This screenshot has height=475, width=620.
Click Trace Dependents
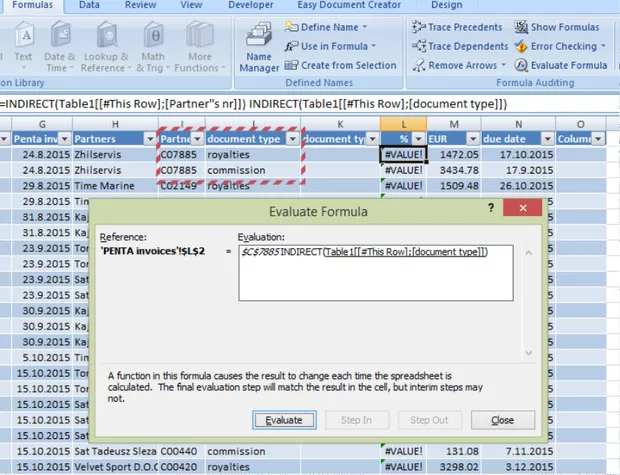click(x=459, y=46)
